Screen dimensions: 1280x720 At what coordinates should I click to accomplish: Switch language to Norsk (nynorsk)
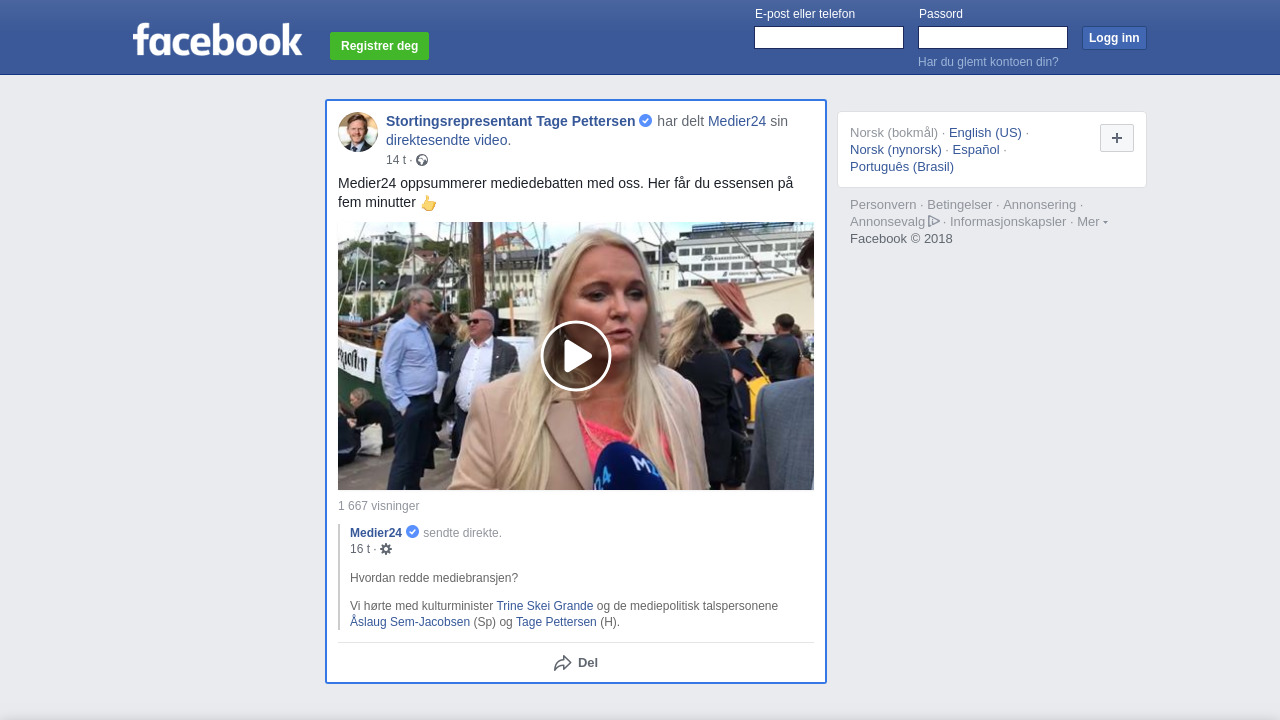[x=896, y=150]
